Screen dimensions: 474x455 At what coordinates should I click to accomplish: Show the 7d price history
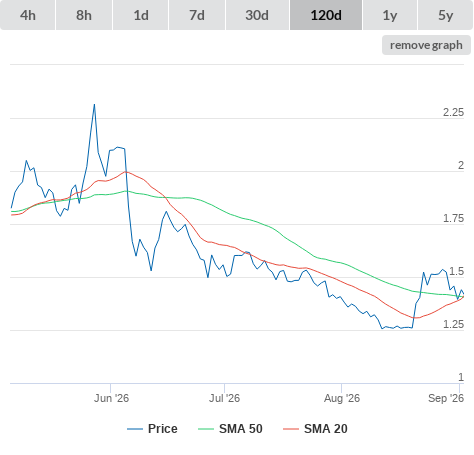(x=197, y=15)
